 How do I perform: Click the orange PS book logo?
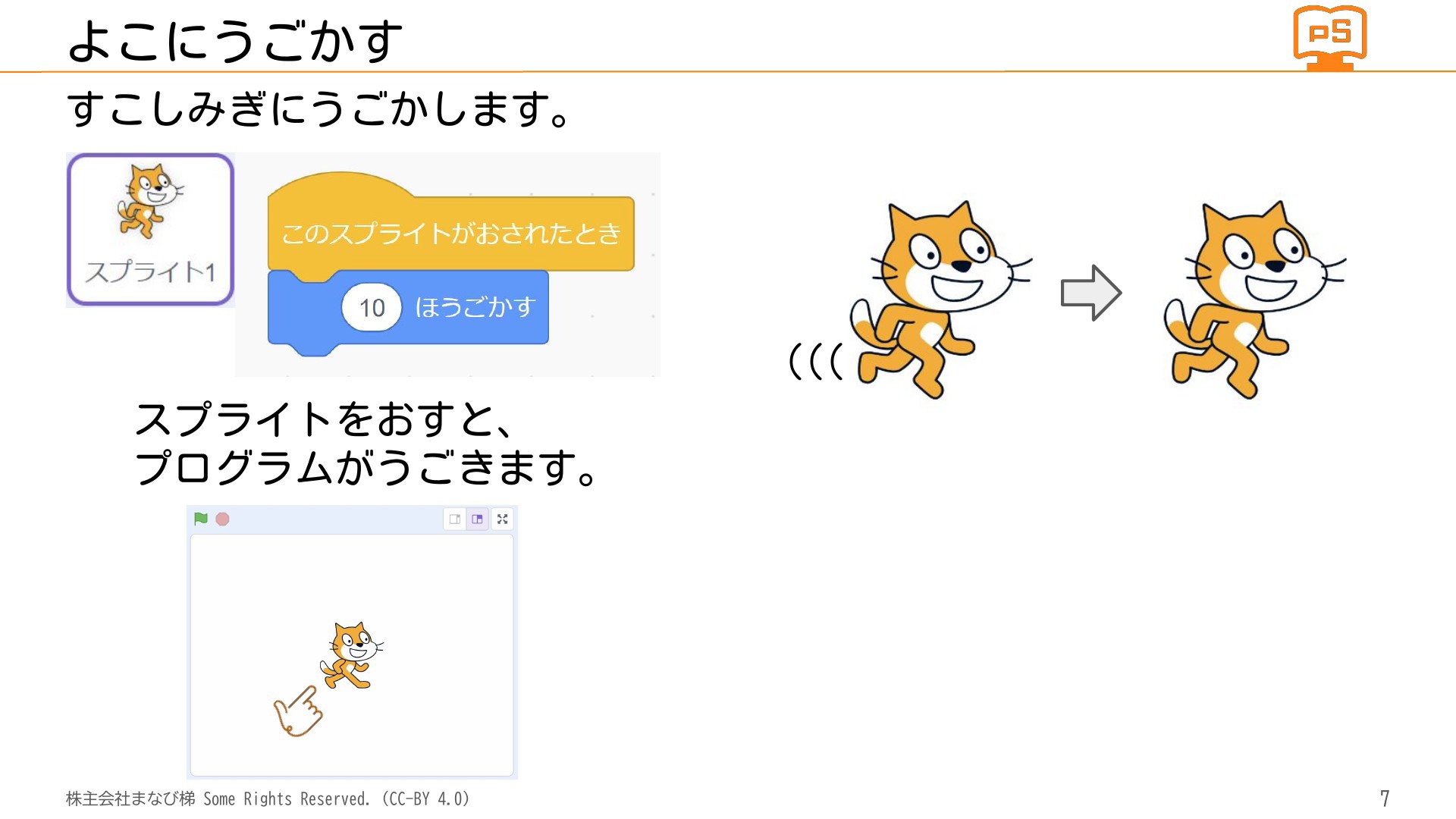1329,38
